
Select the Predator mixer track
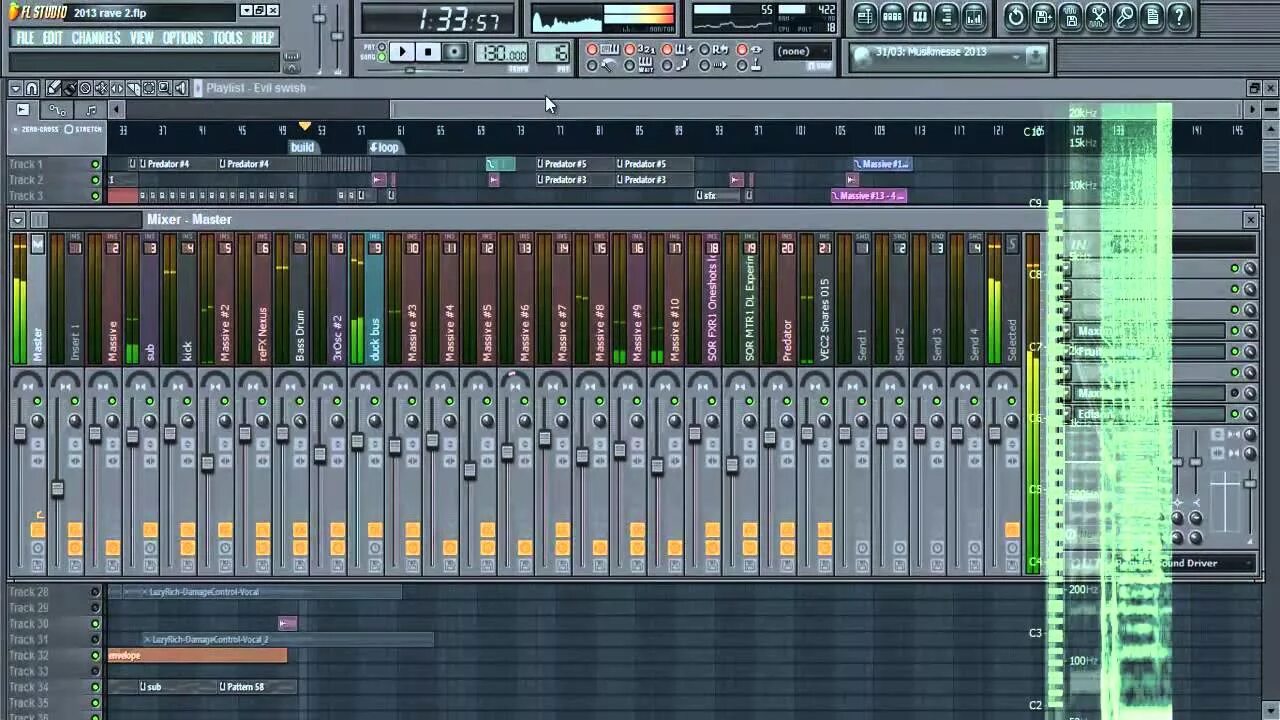point(787,300)
